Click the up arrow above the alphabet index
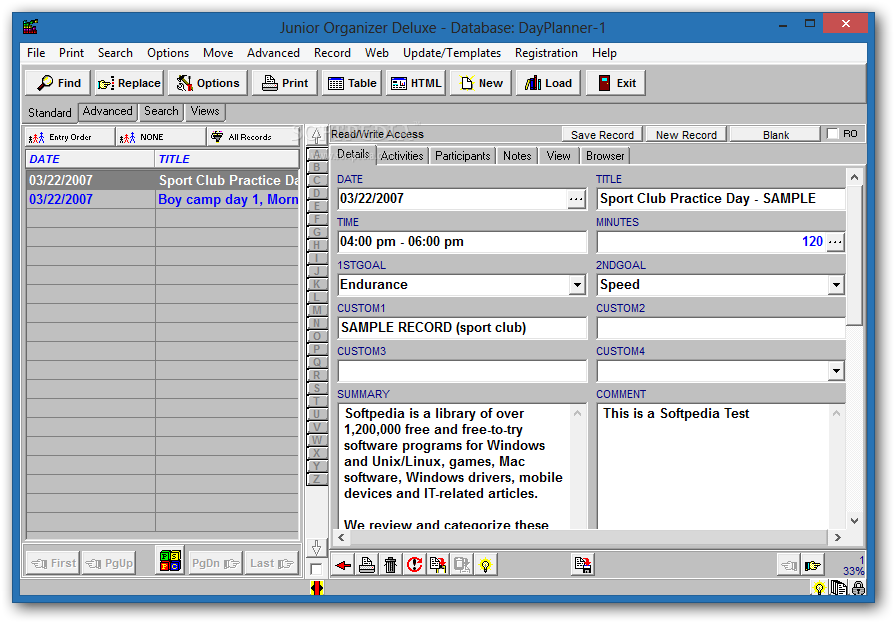Image resolution: width=895 pixels, height=623 pixels. [316, 136]
